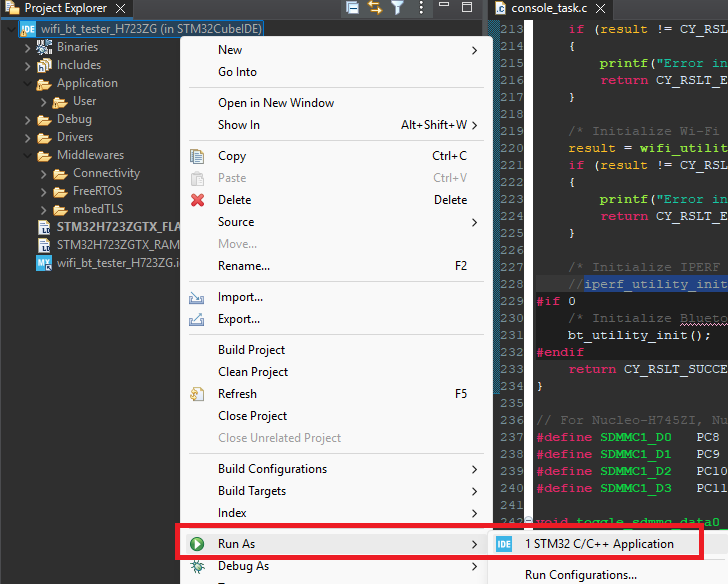Click the Copy icon in context menu

click(x=197, y=156)
